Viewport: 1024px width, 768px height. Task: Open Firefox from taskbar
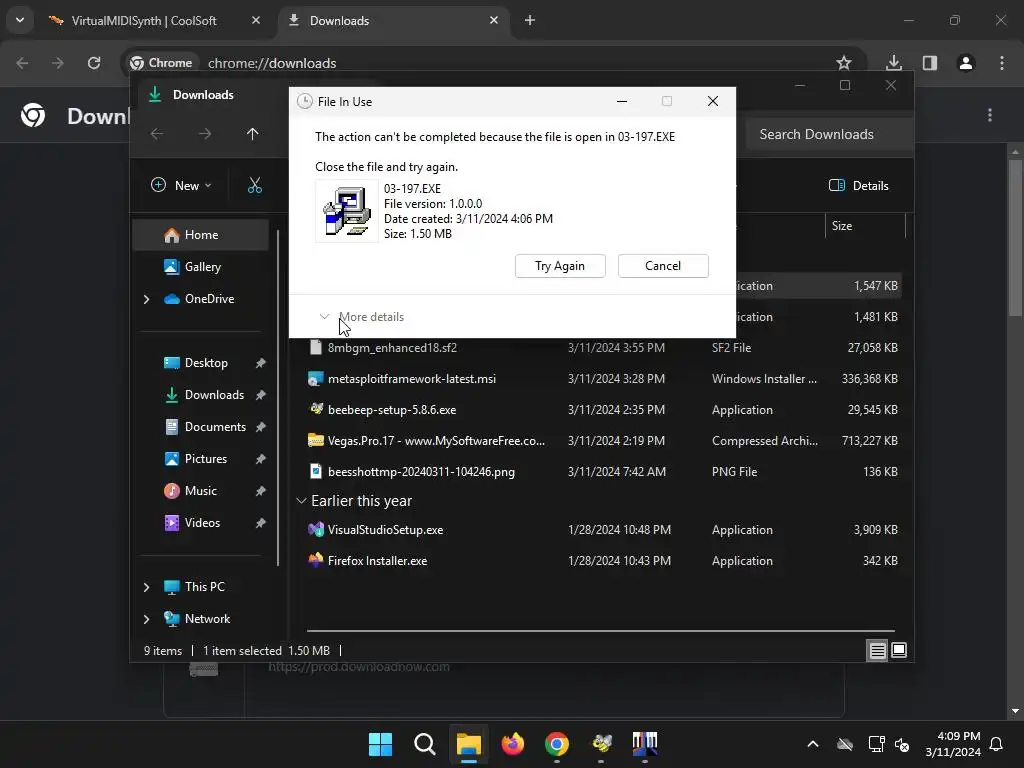(x=513, y=744)
